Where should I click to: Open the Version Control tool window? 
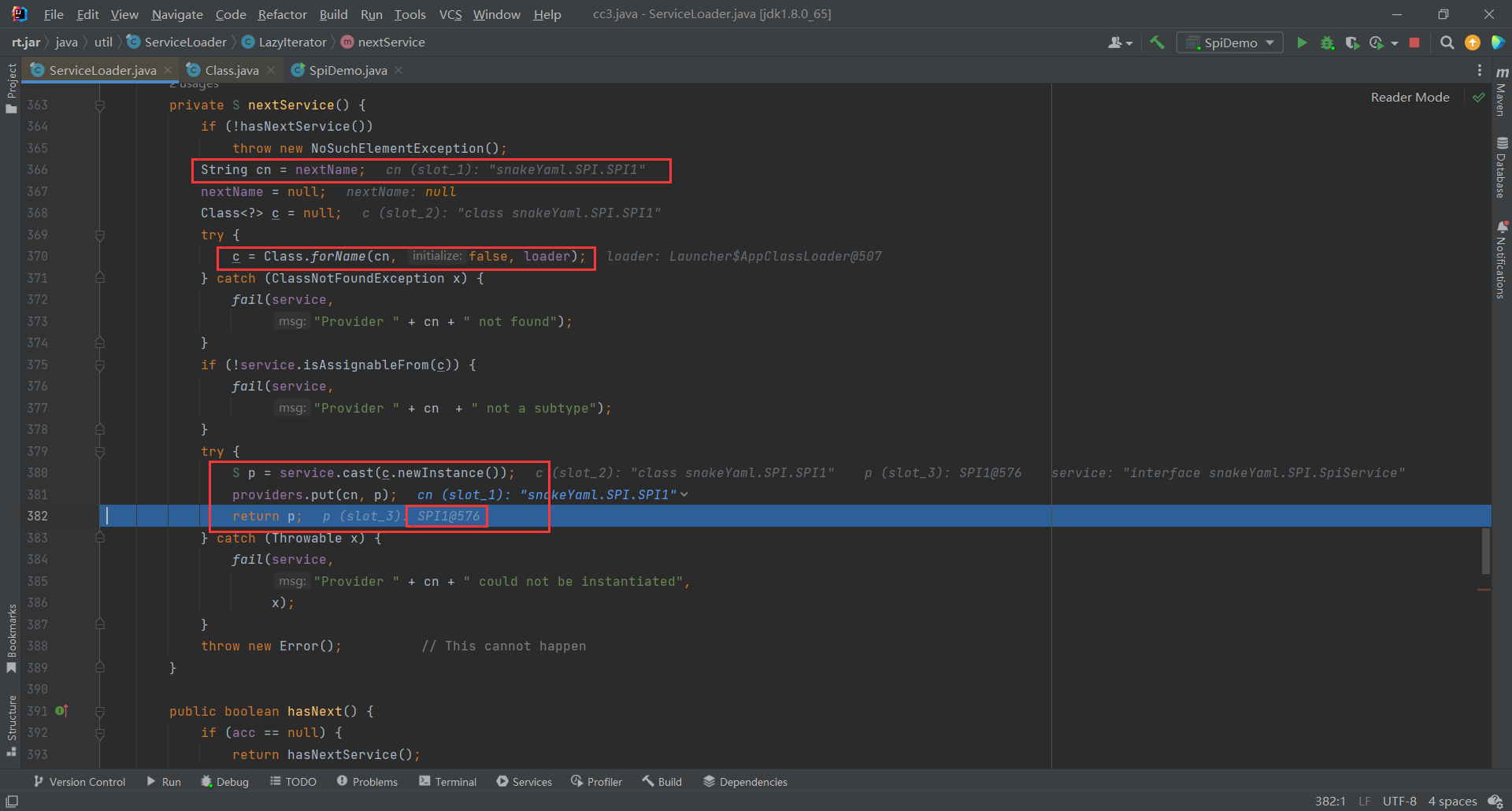click(80, 782)
